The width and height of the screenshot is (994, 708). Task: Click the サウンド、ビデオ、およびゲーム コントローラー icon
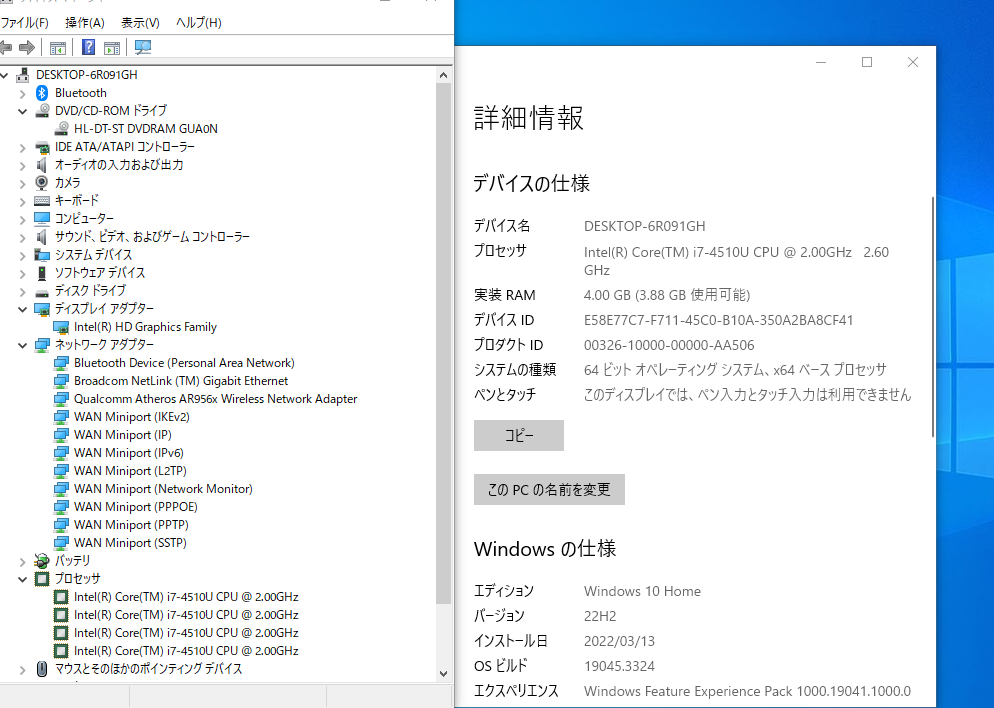coord(42,237)
